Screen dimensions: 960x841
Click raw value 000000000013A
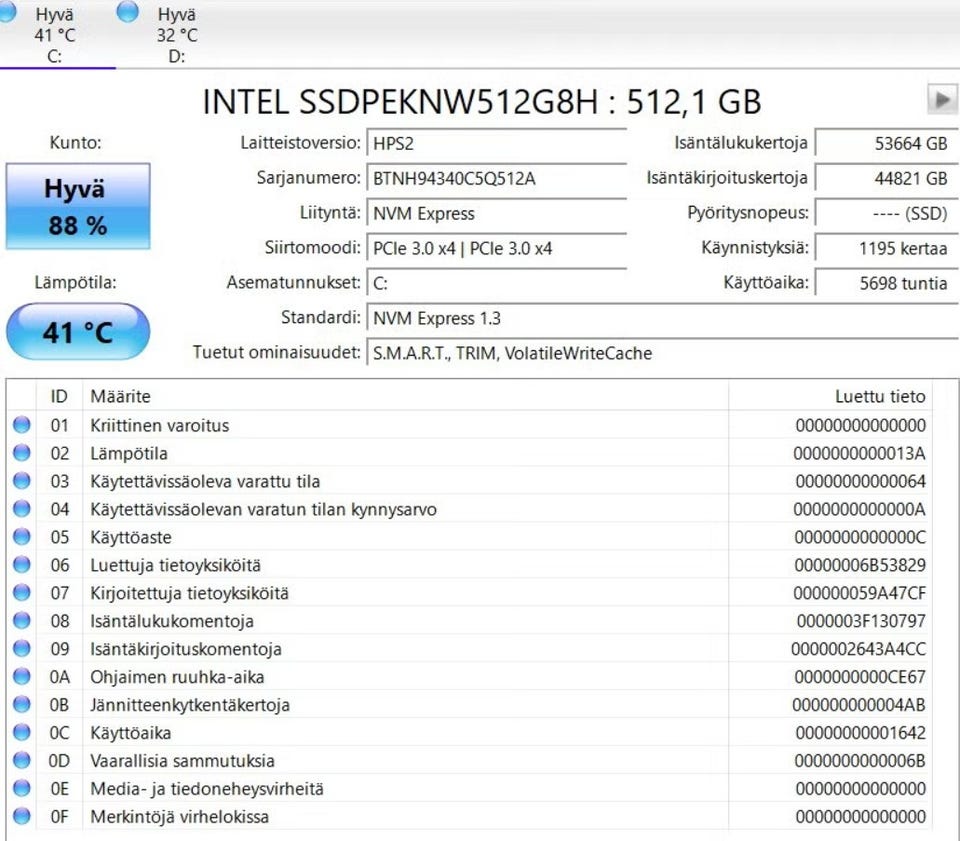pyautogui.click(x=859, y=454)
